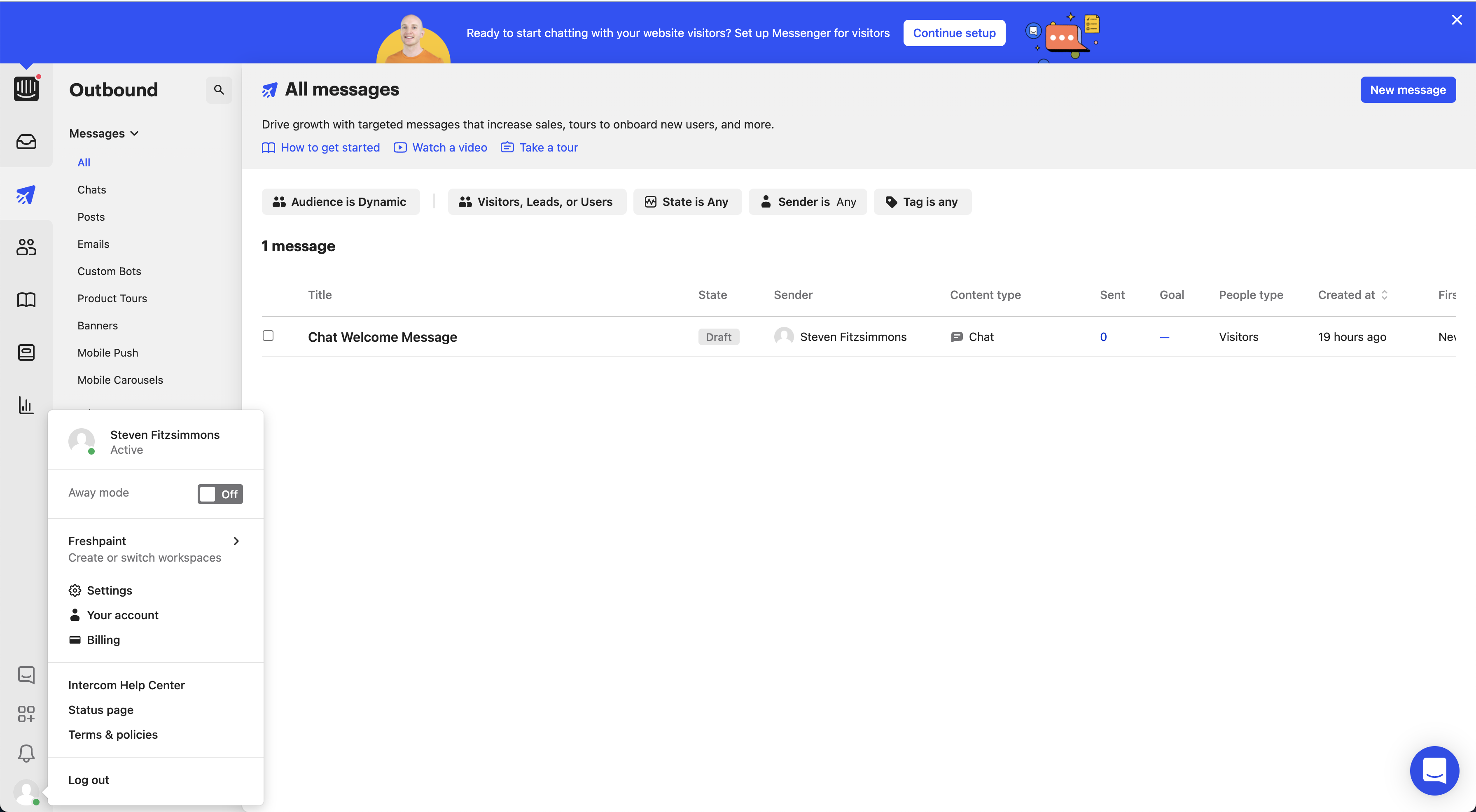This screenshot has height=812, width=1476.
Task: Select Emails in Messages list
Action: (x=93, y=244)
